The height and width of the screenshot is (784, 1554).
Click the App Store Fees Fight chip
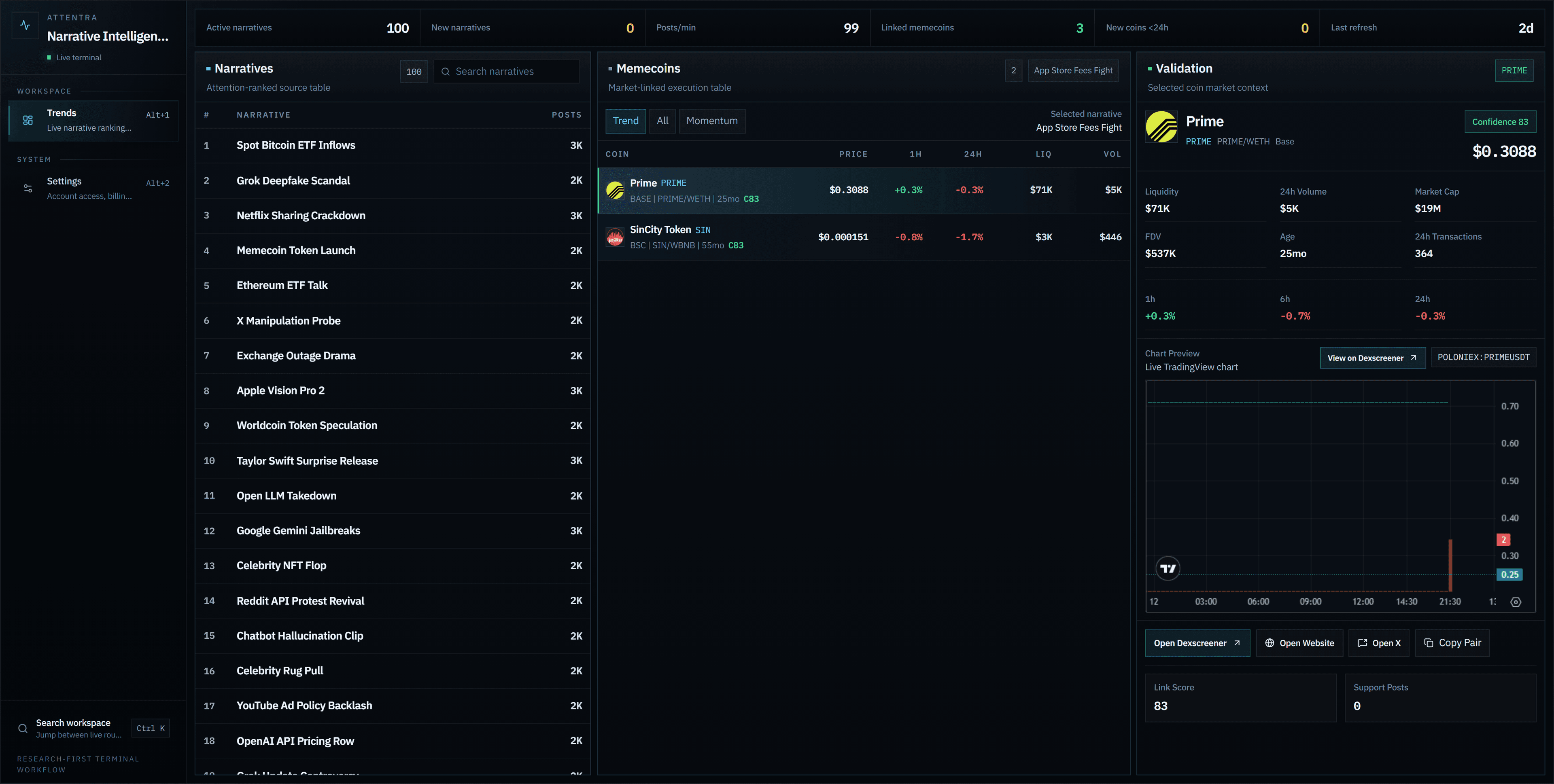click(x=1072, y=70)
